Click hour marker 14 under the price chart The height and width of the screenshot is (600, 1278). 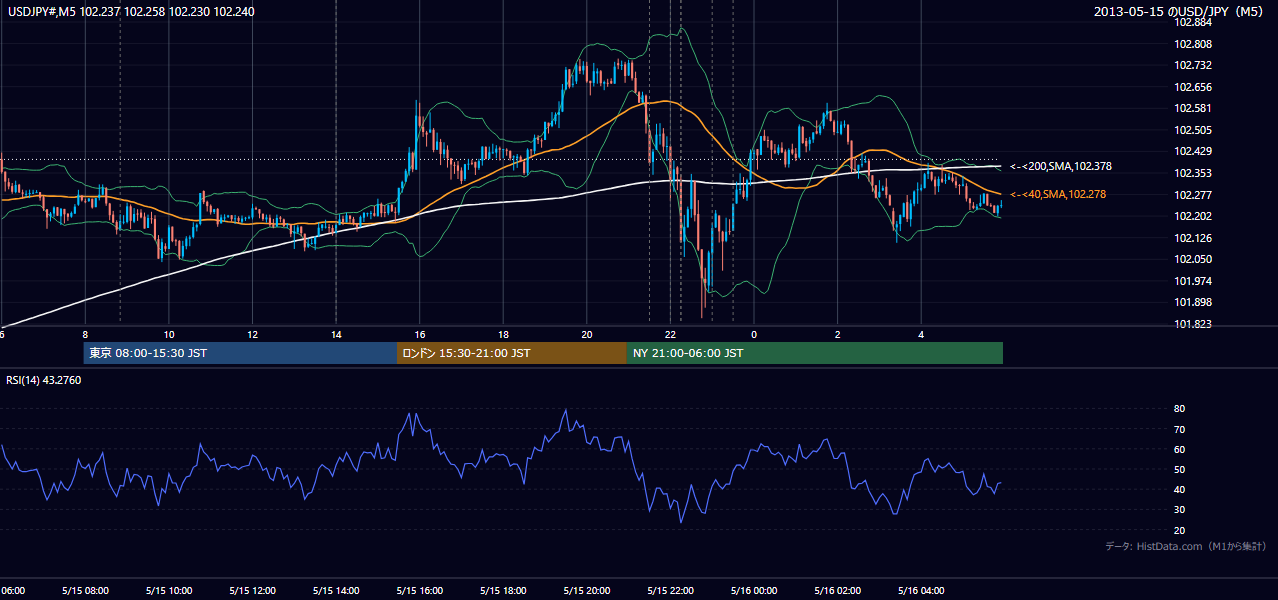pyautogui.click(x=336, y=334)
